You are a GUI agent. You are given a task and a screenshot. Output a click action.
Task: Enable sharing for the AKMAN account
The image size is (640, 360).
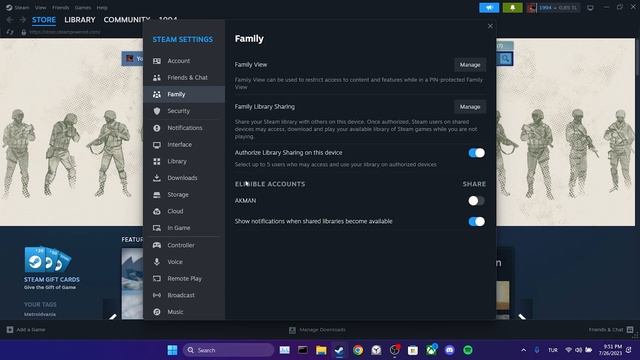(476, 201)
